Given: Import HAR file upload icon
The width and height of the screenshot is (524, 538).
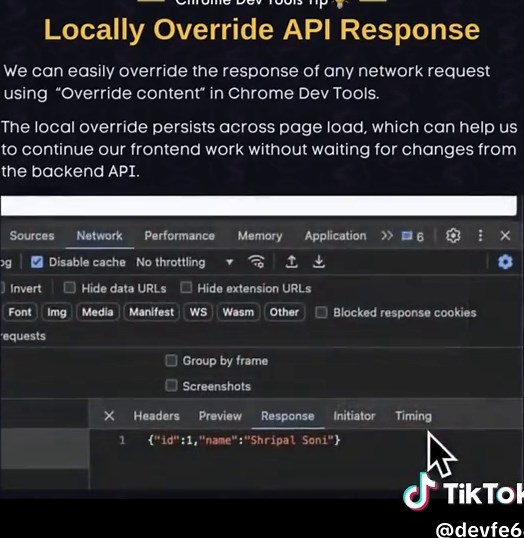Looking at the screenshot, I should point(291,262).
